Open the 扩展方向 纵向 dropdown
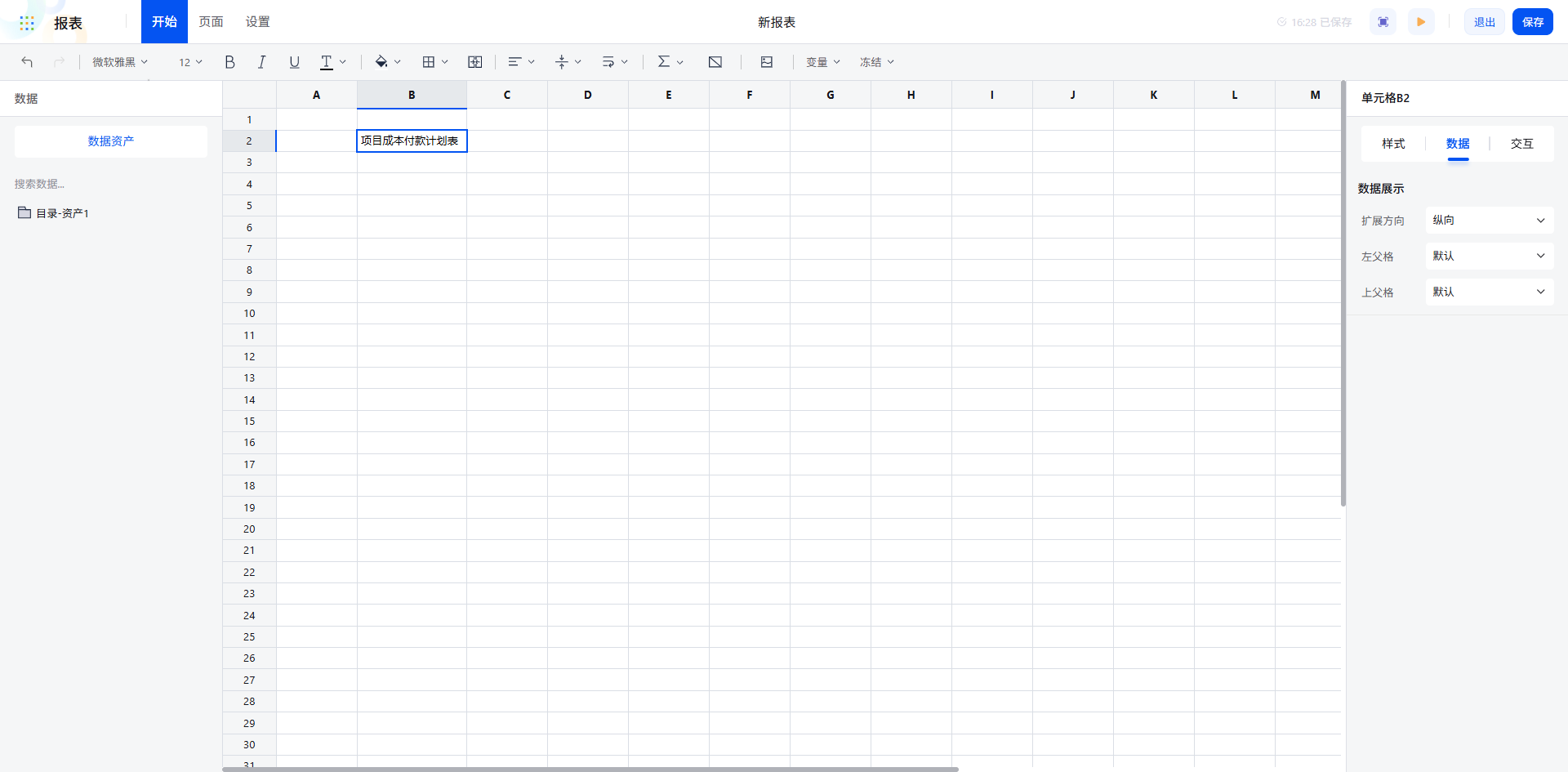Image resolution: width=1568 pixels, height=772 pixels. click(1490, 221)
